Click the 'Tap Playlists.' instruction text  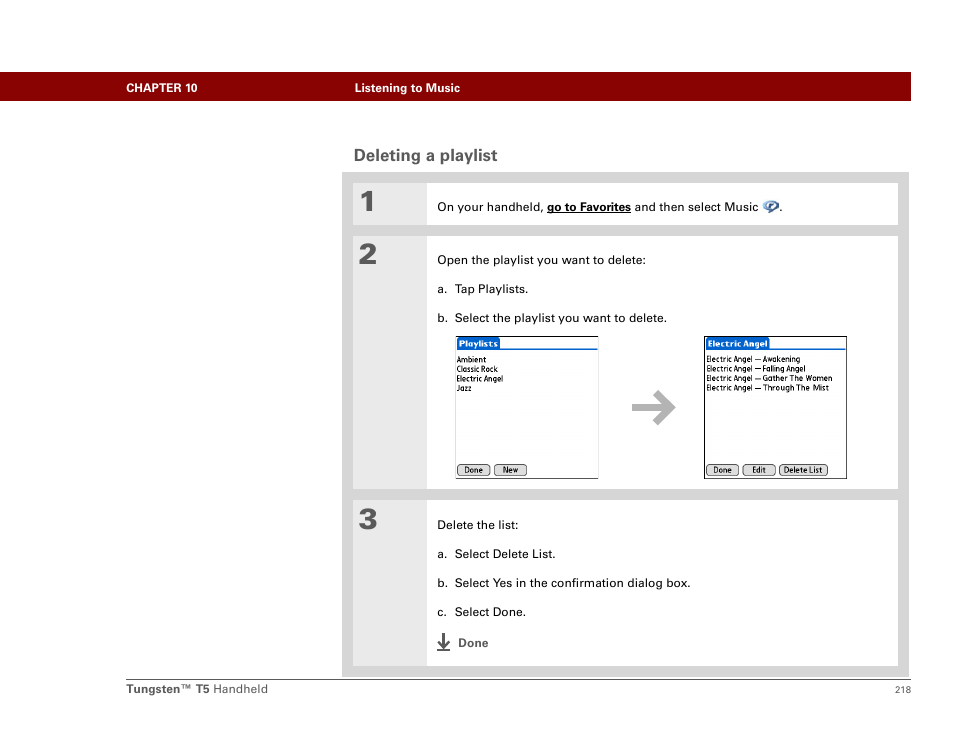[491, 289]
